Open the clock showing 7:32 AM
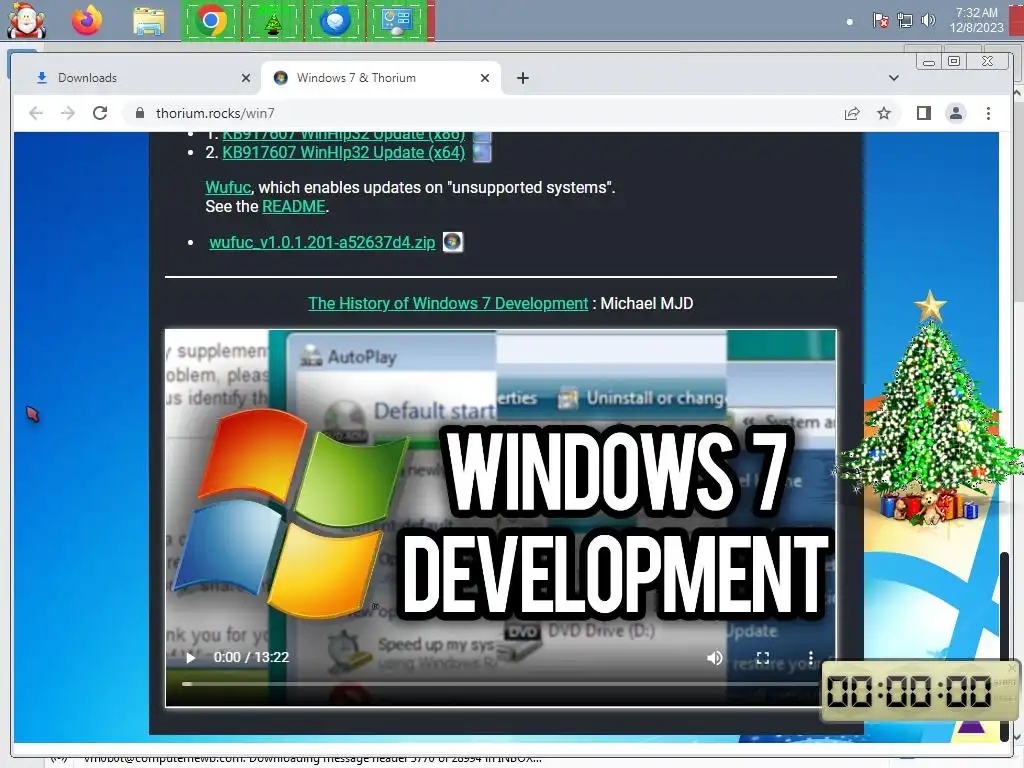The image size is (1024, 768). [976, 20]
